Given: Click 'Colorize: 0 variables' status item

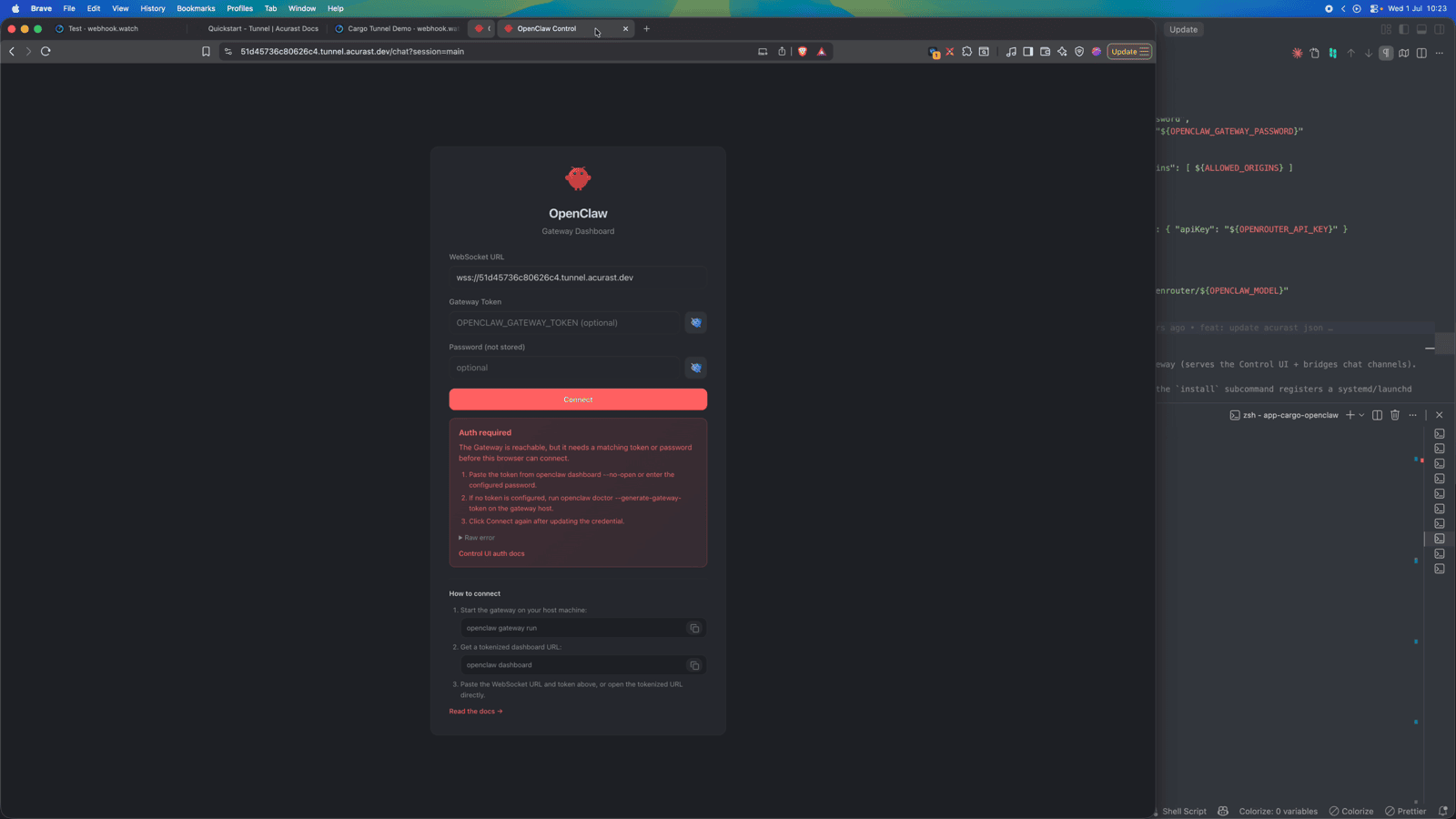Looking at the screenshot, I should [x=1278, y=811].
